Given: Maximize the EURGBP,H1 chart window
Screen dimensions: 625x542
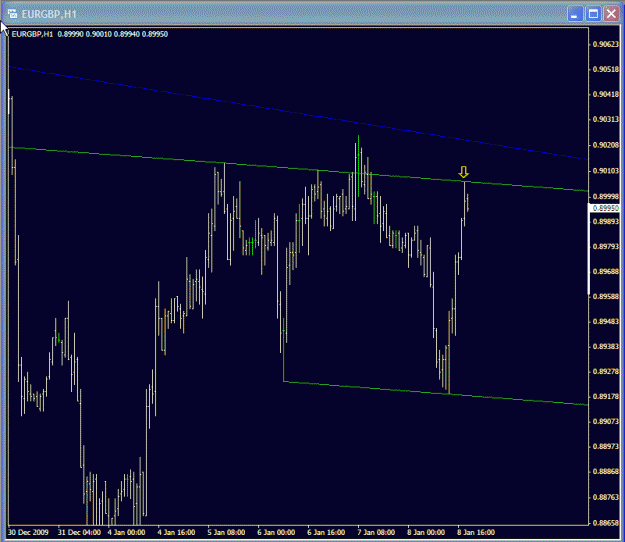Looking at the screenshot, I should coord(593,14).
